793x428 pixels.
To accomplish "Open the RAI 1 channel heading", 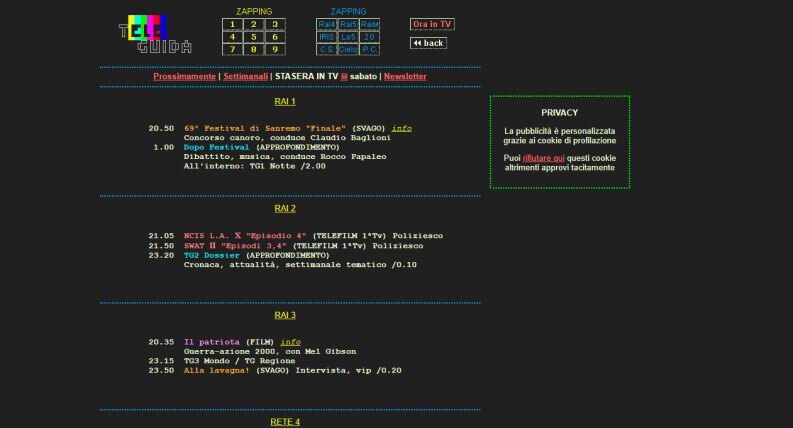I will 285,102.
